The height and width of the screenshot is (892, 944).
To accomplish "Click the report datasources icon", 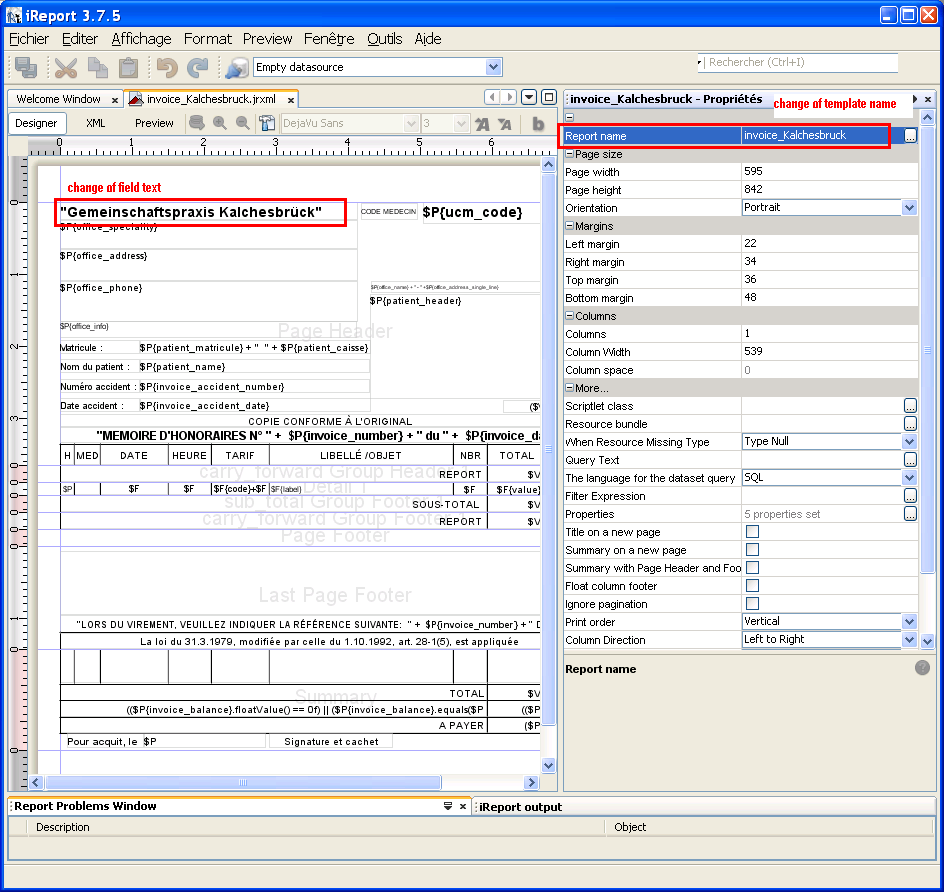I will (x=237, y=68).
